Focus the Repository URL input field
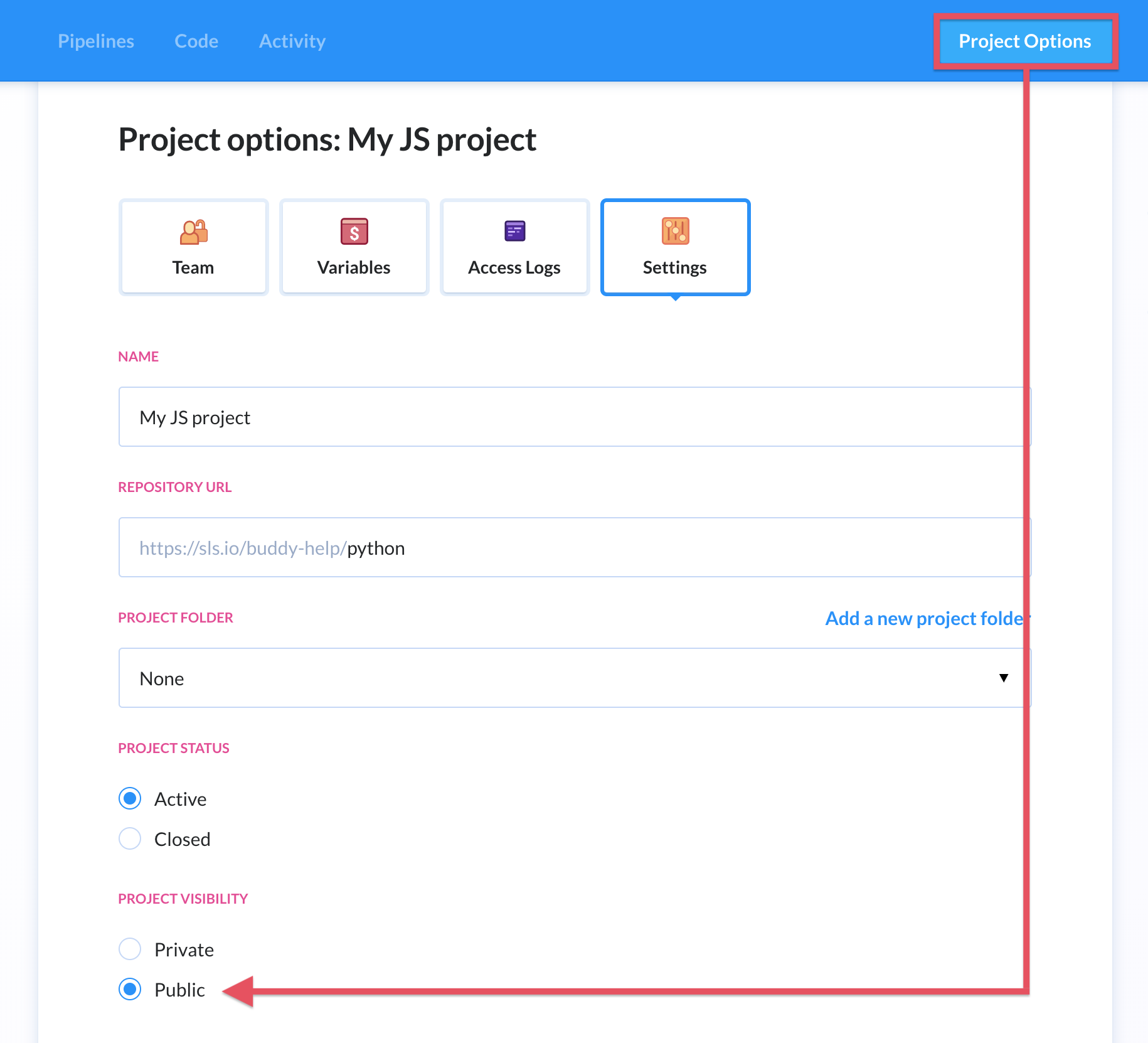The image size is (1148, 1043). (x=575, y=547)
